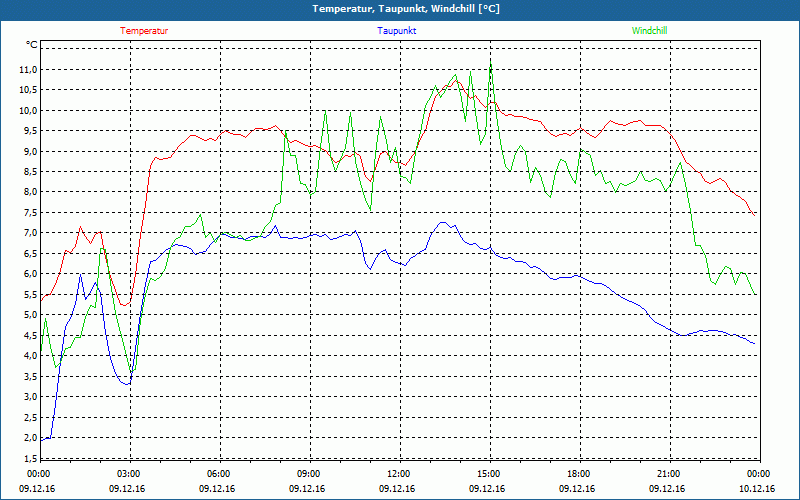Click the 9,5 y-axis value
800x500 pixels.
pyautogui.click(x=30, y=131)
